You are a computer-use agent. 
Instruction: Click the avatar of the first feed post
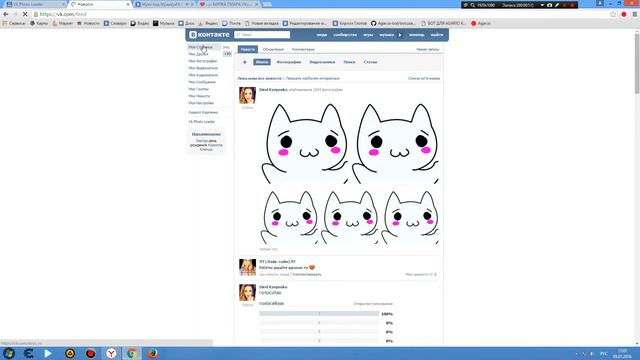point(247,96)
